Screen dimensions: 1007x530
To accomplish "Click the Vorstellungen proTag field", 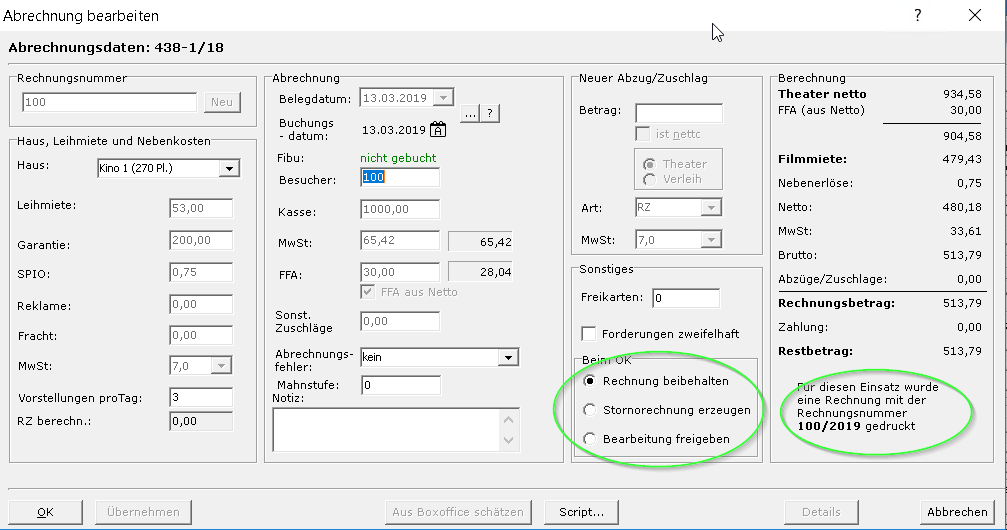I will click(x=200, y=398).
